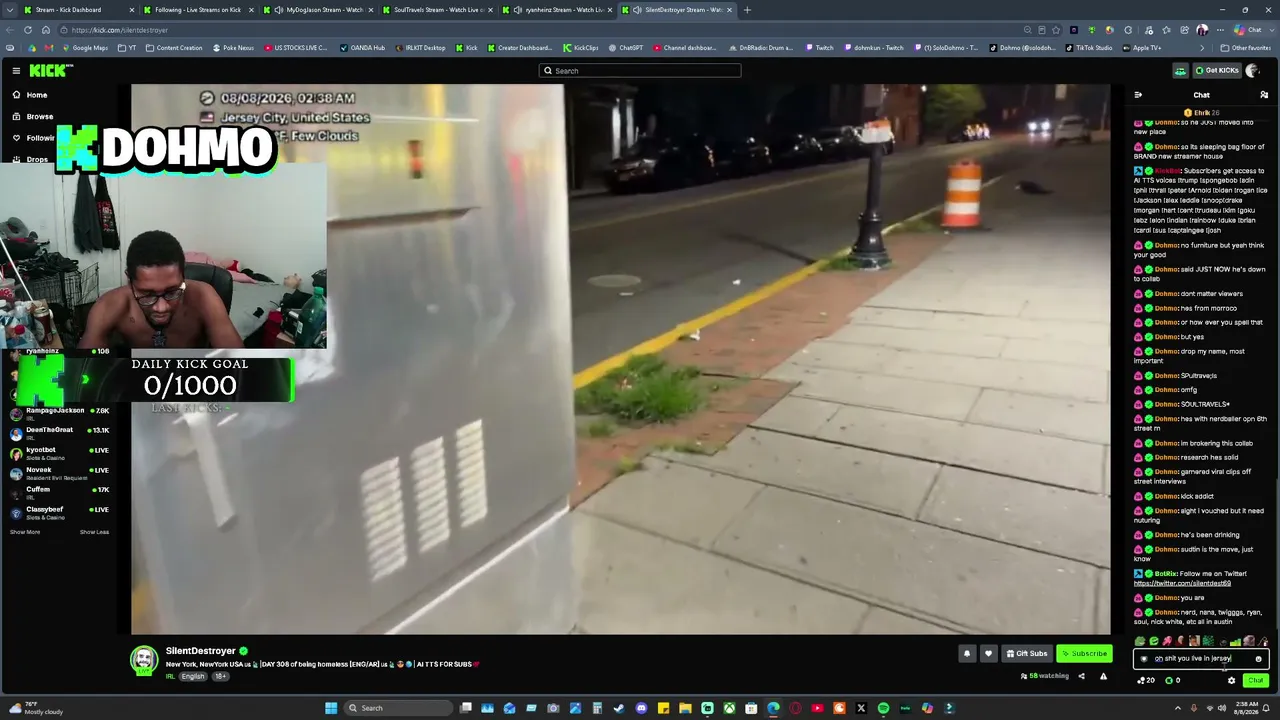The width and height of the screenshot is (1280, 720).
Task: Open kyootbot channel in sidebar
Action: [x=60, y=452]
